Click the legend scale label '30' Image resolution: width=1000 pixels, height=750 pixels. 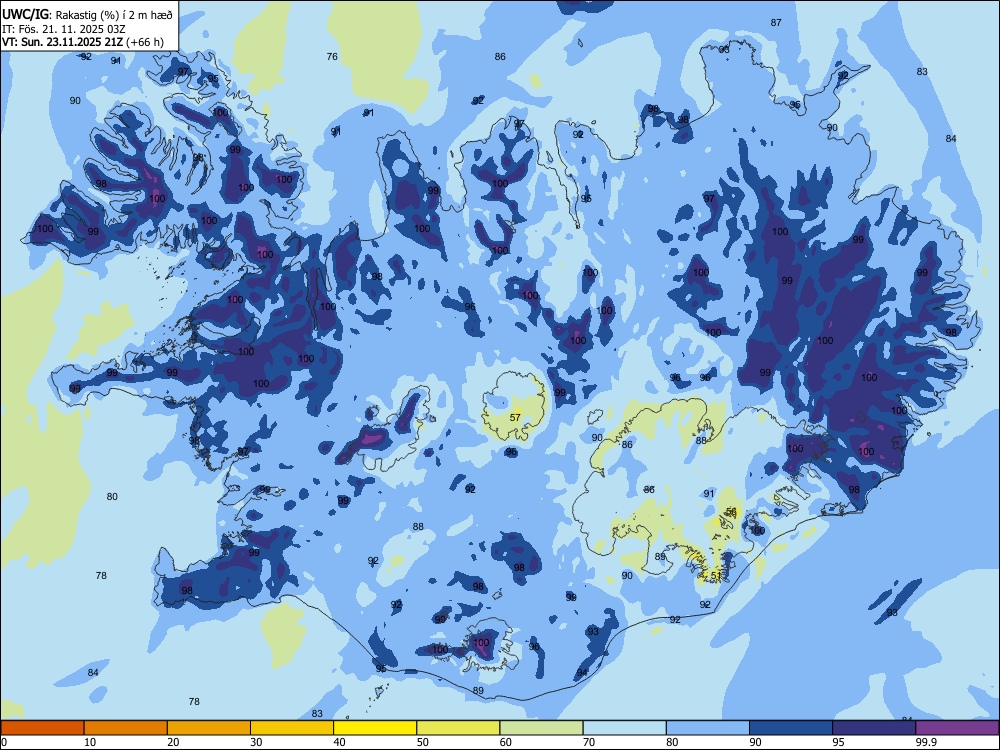pos(256,742)
